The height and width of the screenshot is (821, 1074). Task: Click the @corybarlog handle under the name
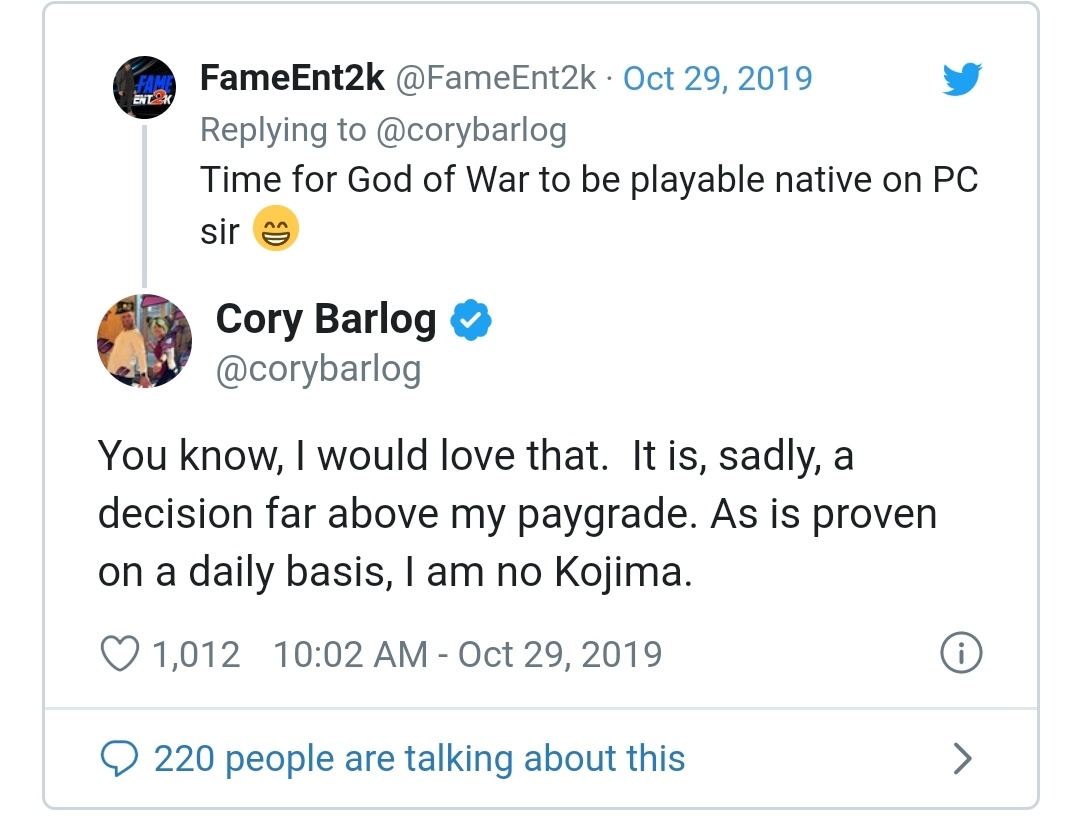click(318, 369)
